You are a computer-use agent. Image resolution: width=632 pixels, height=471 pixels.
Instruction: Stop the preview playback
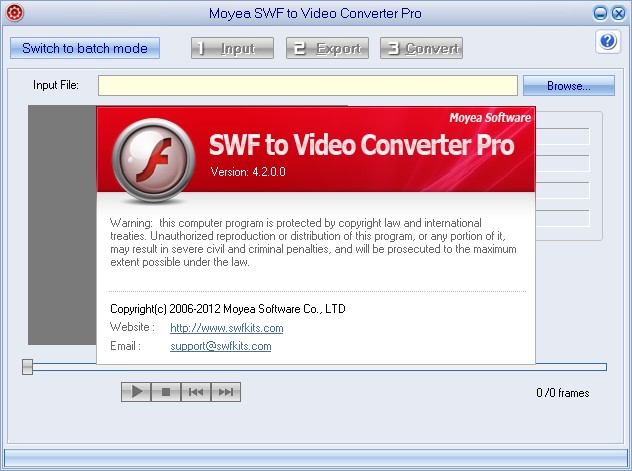coord(166,392)
